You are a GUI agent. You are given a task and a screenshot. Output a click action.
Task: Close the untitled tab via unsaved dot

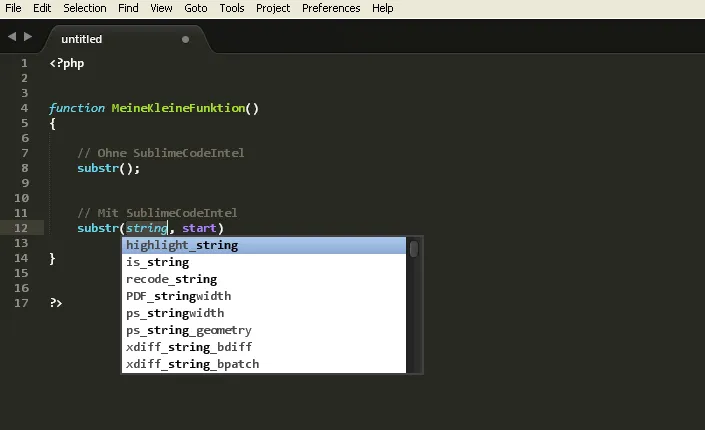click(185, 40)
